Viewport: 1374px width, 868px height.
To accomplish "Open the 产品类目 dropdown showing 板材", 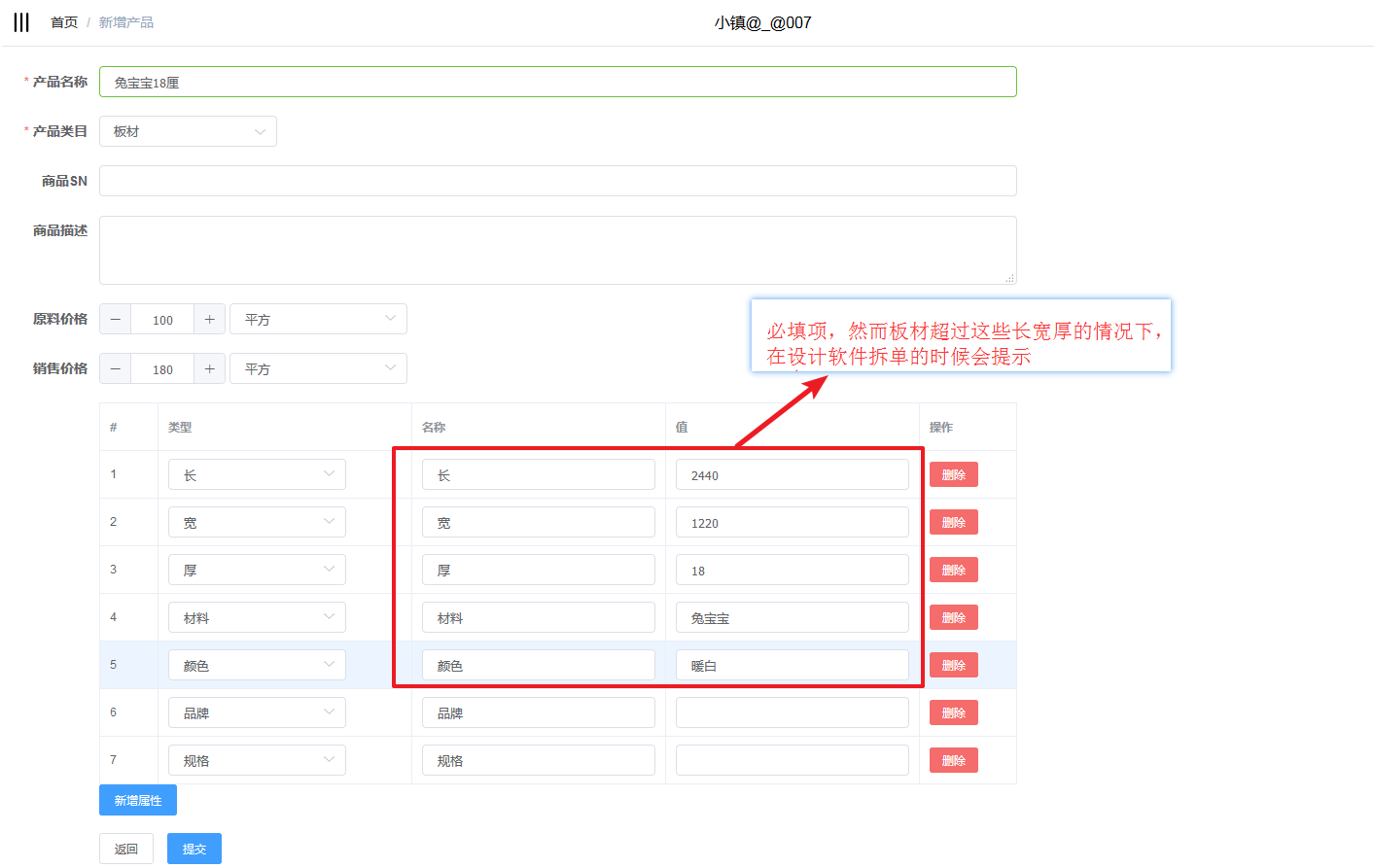I will (188, 131).
